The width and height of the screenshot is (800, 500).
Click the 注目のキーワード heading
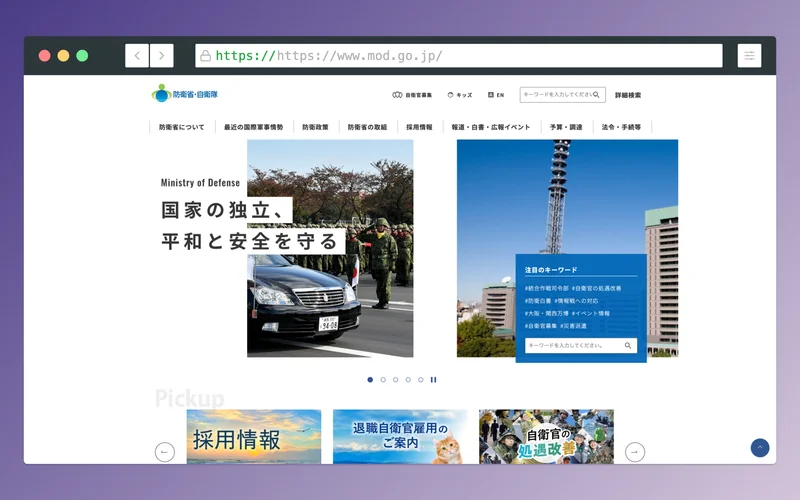[551, 270]
